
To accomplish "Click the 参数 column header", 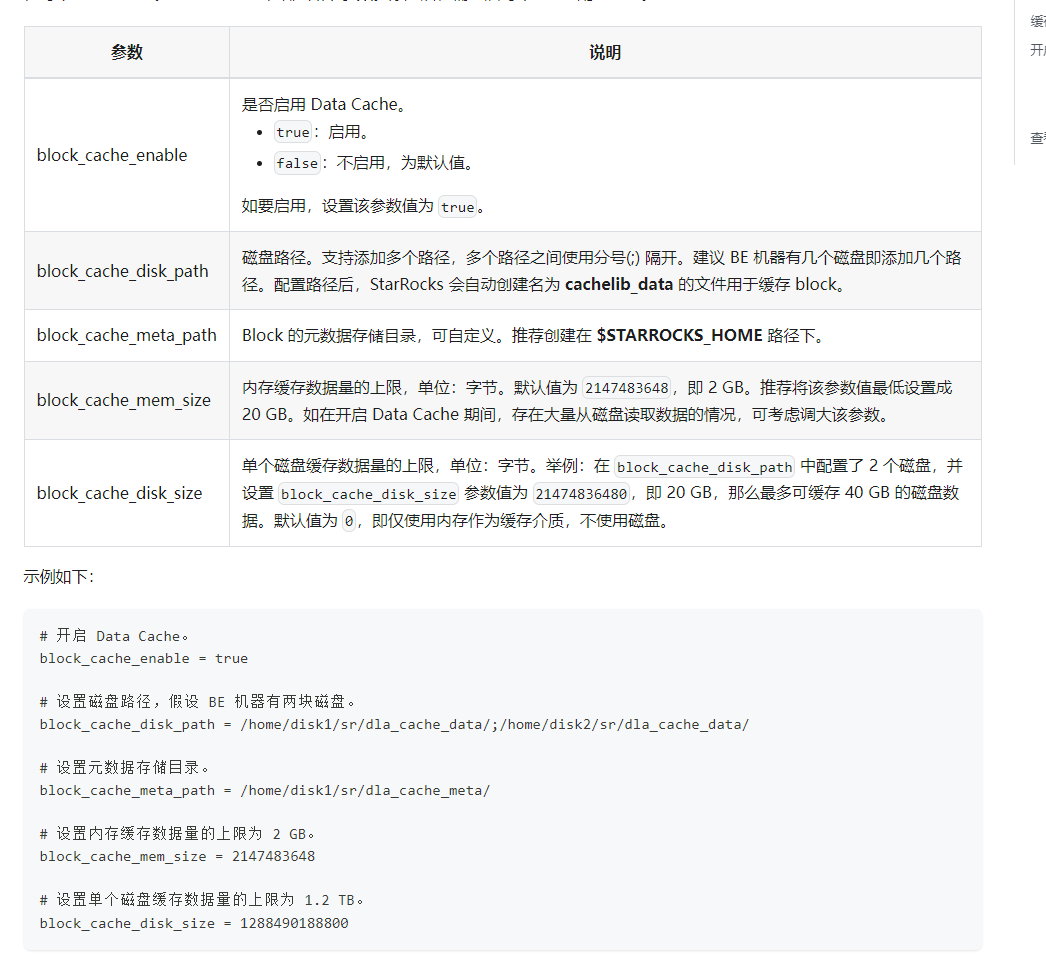I will (127, 52).
